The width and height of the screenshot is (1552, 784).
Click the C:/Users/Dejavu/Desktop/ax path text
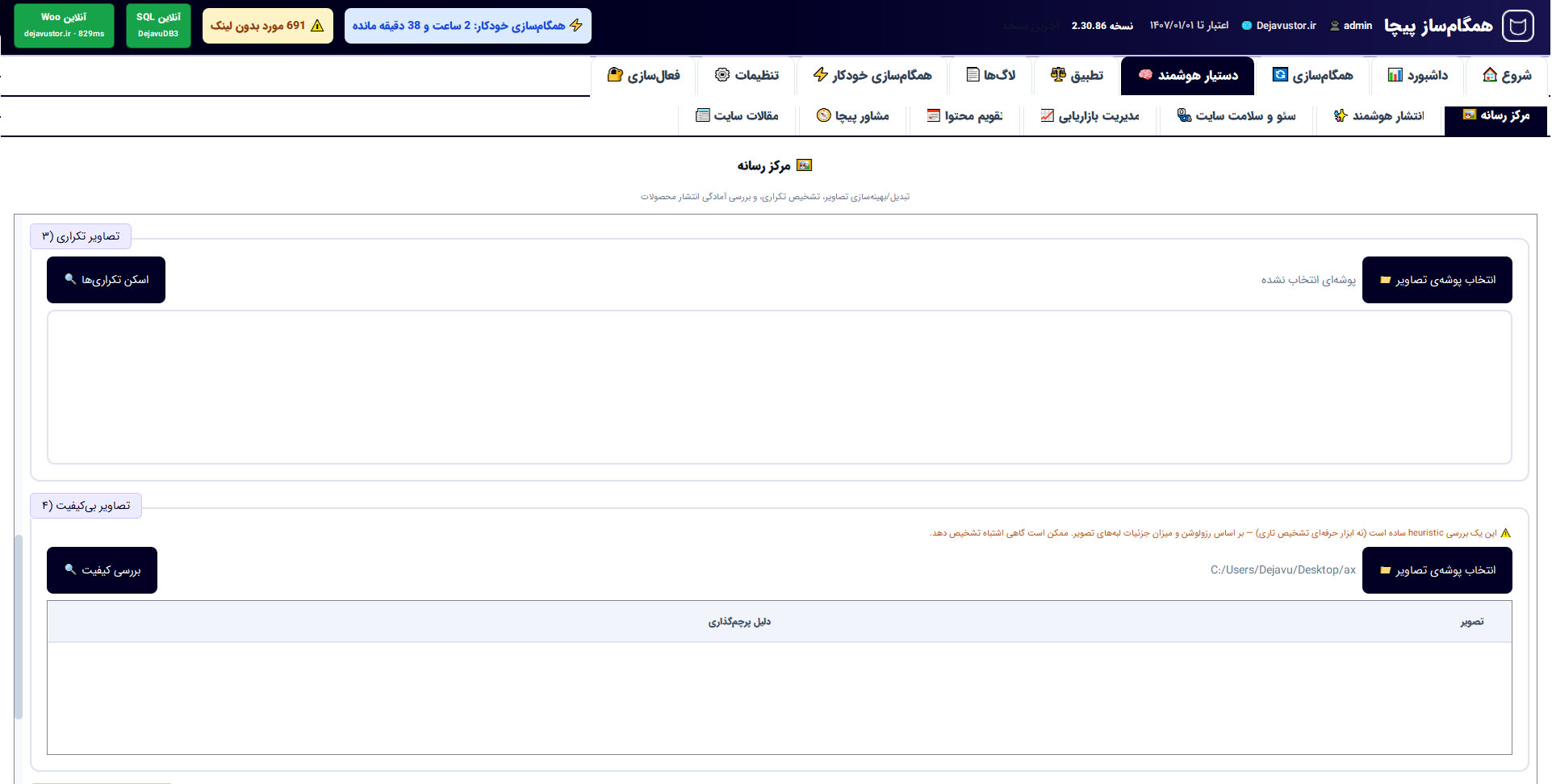tap(1282, 570)
